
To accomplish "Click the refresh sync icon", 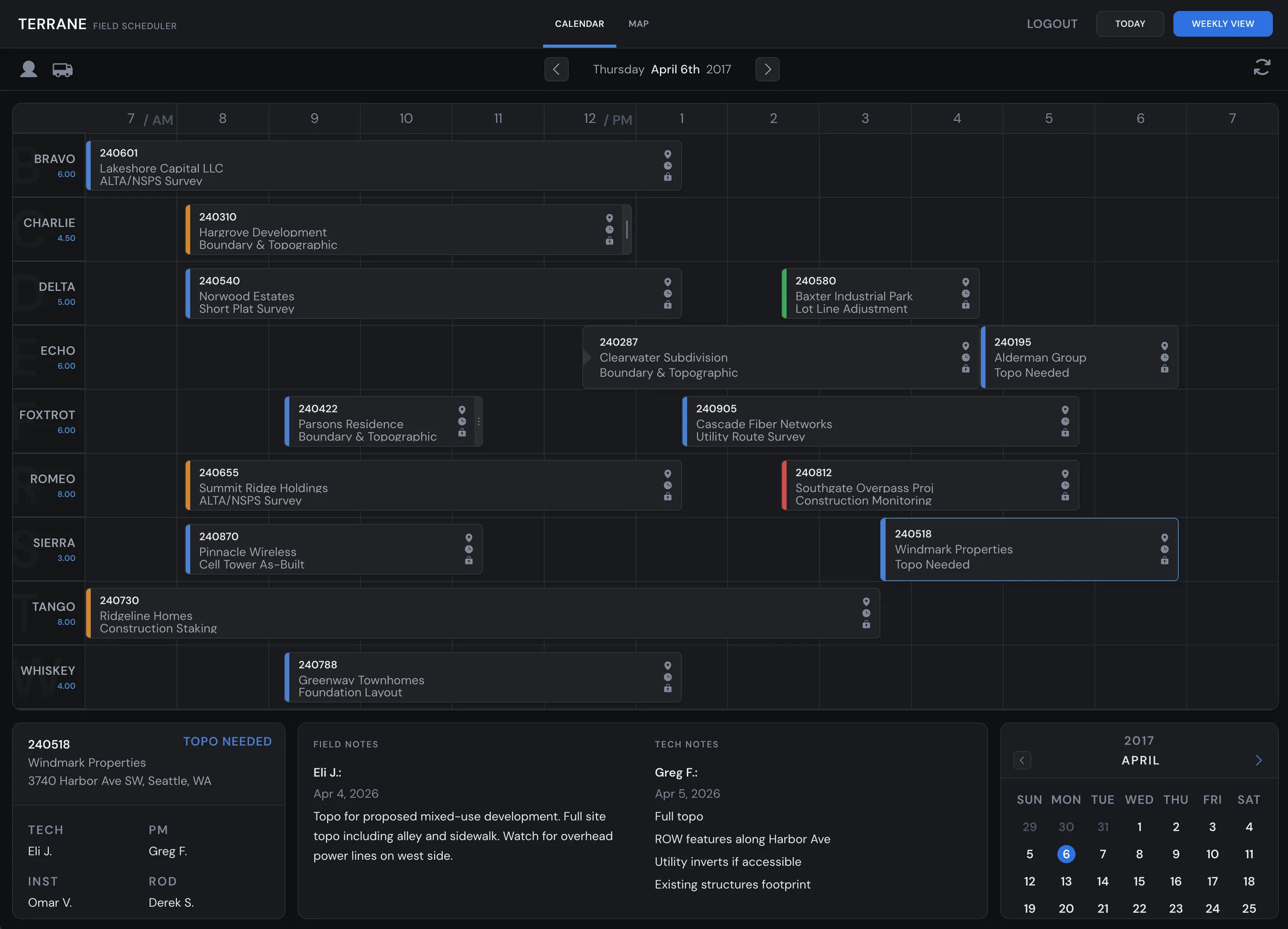I will point(1261,67).
